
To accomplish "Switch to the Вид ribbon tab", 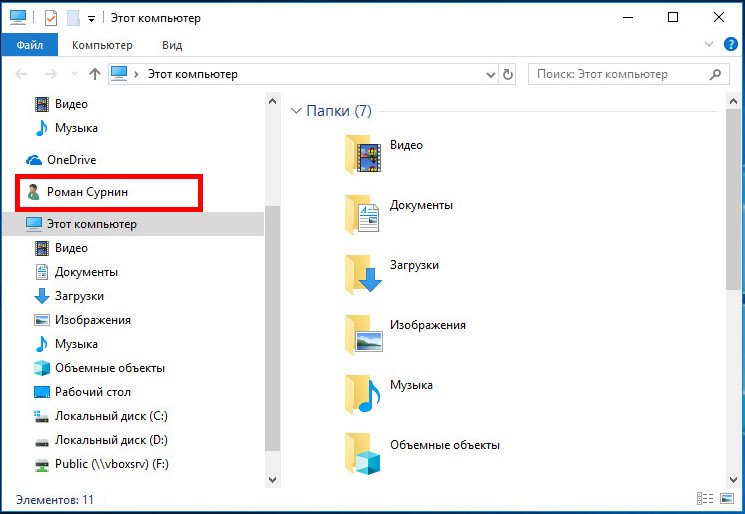I will pos(172,45).
